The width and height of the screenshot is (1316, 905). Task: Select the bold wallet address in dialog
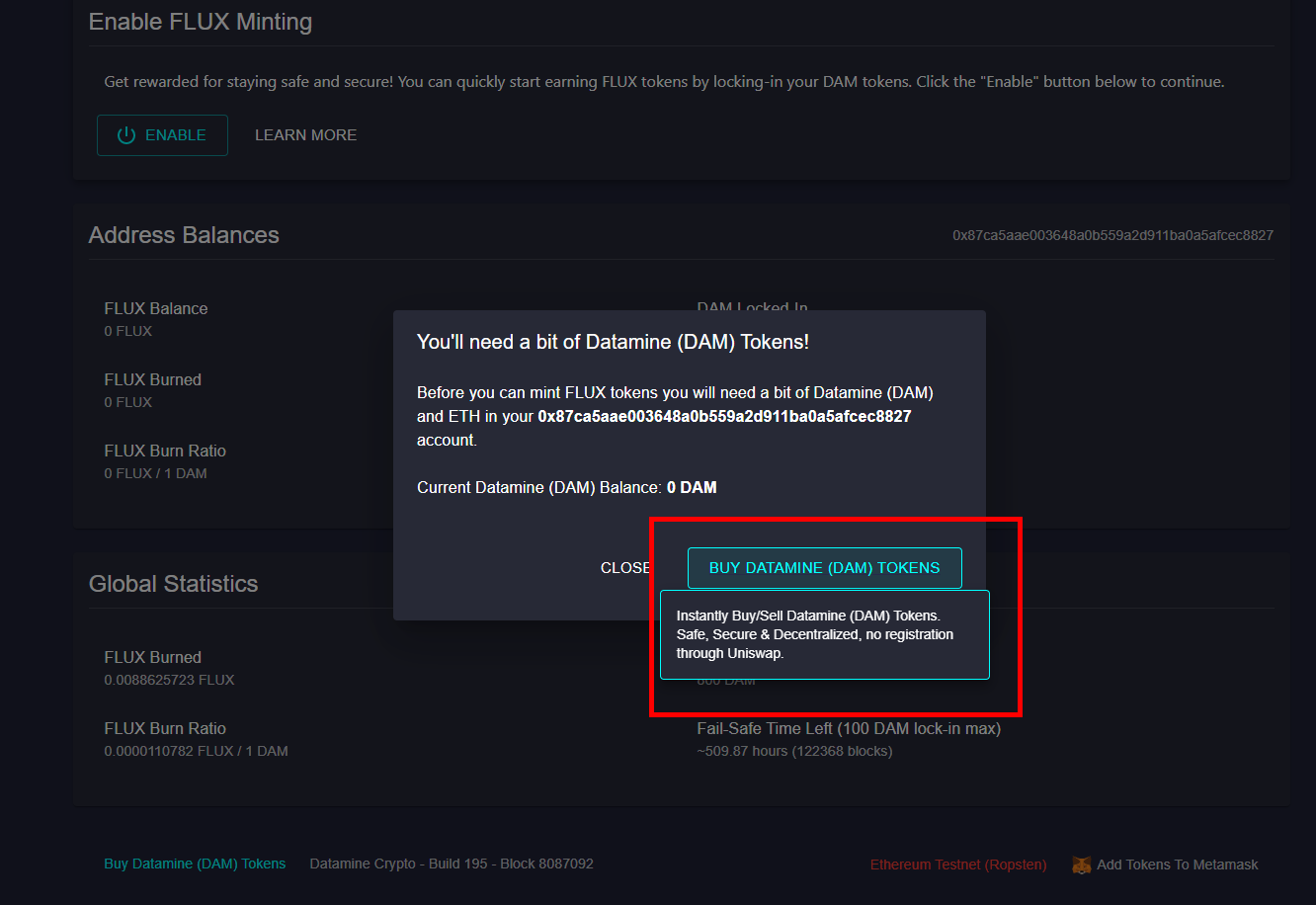tap(724, 416)
